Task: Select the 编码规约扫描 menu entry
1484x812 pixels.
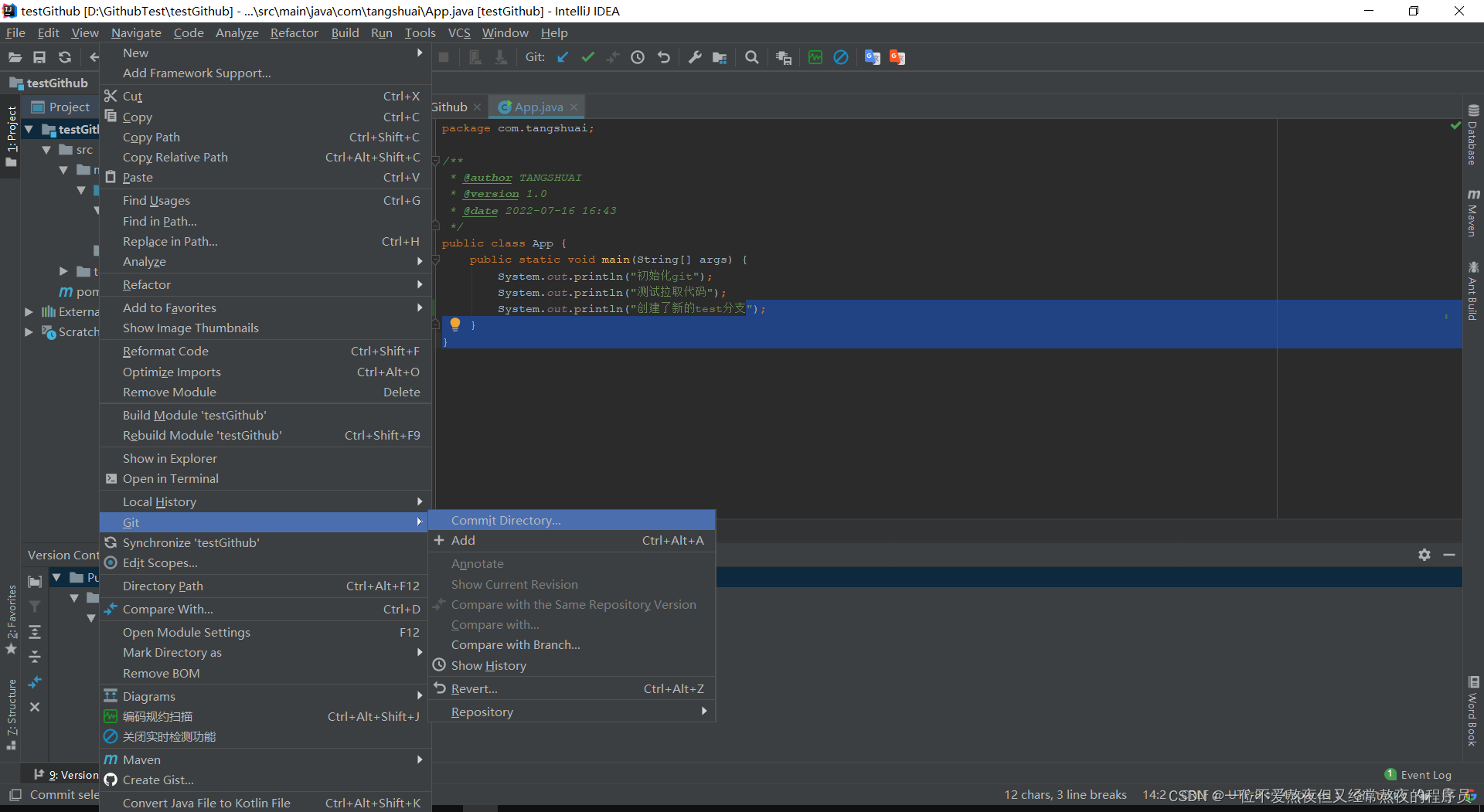Action: coord(266,716)
